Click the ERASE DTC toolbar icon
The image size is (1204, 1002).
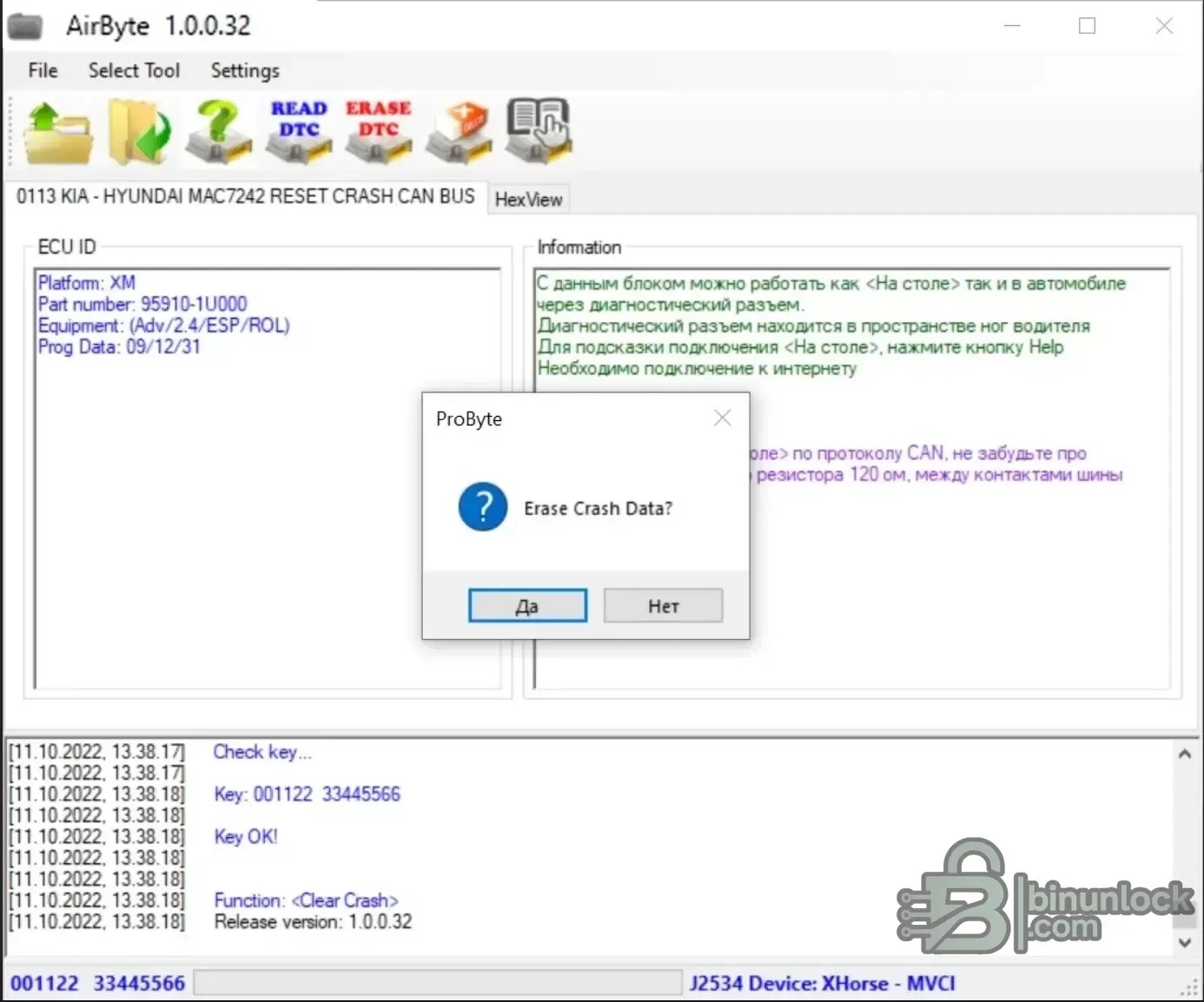pos(379,133)
